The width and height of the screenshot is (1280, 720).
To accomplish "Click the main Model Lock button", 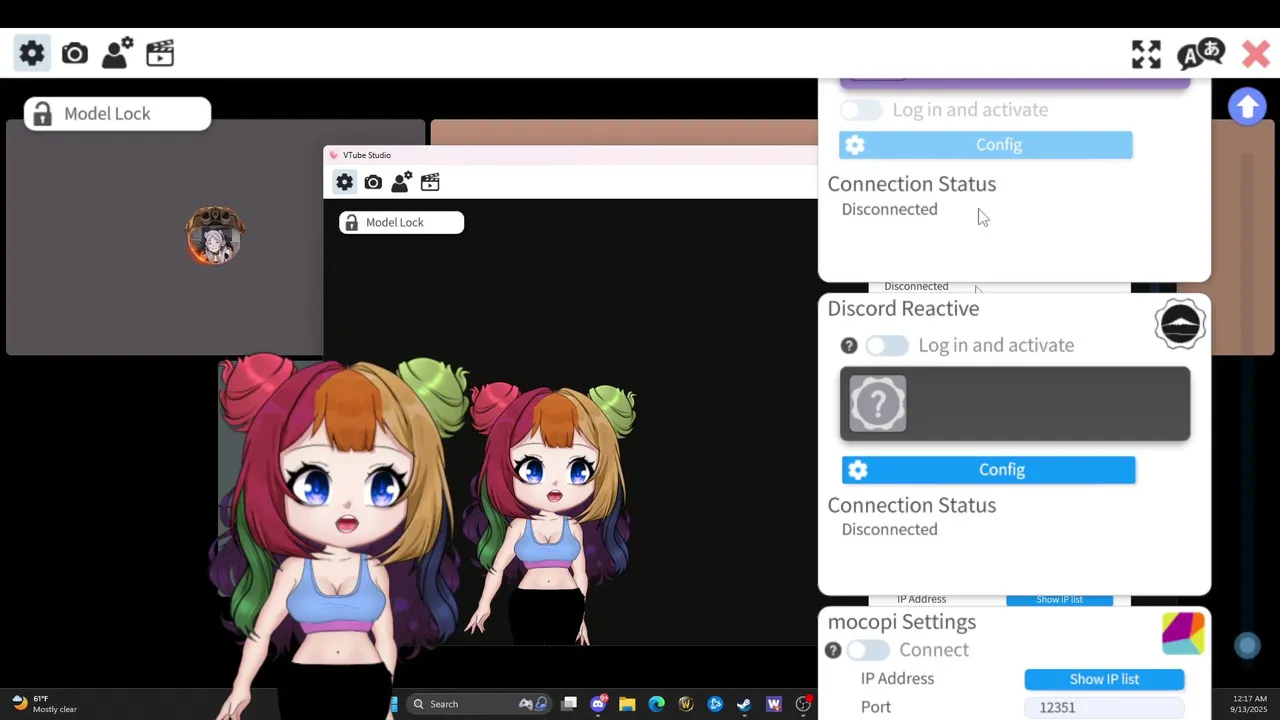I will [118, 114].
